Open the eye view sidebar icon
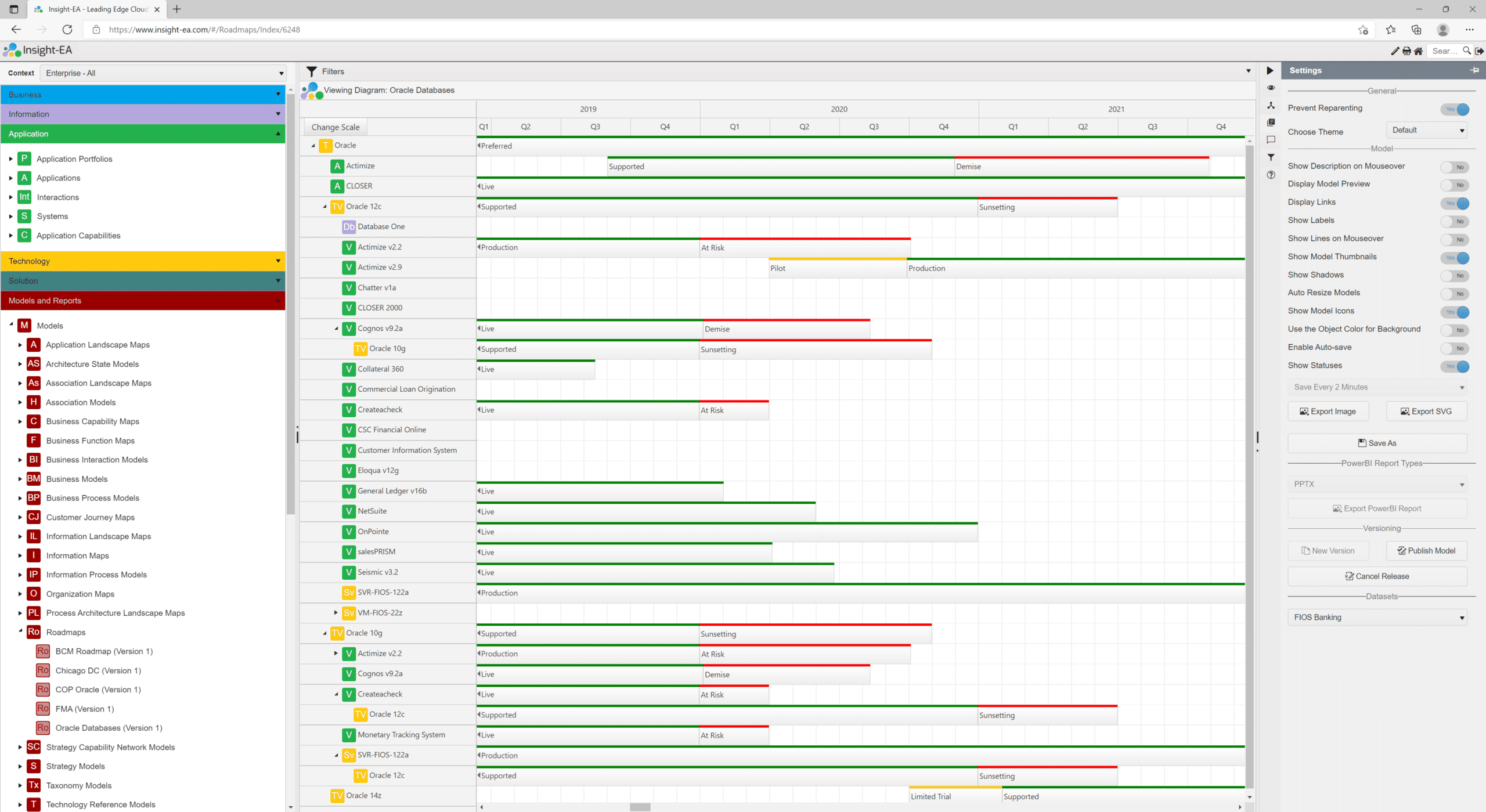Image resolution: width=1486 pixels, height=812 pixels. pyautogui.click(x=1271, y=88)
